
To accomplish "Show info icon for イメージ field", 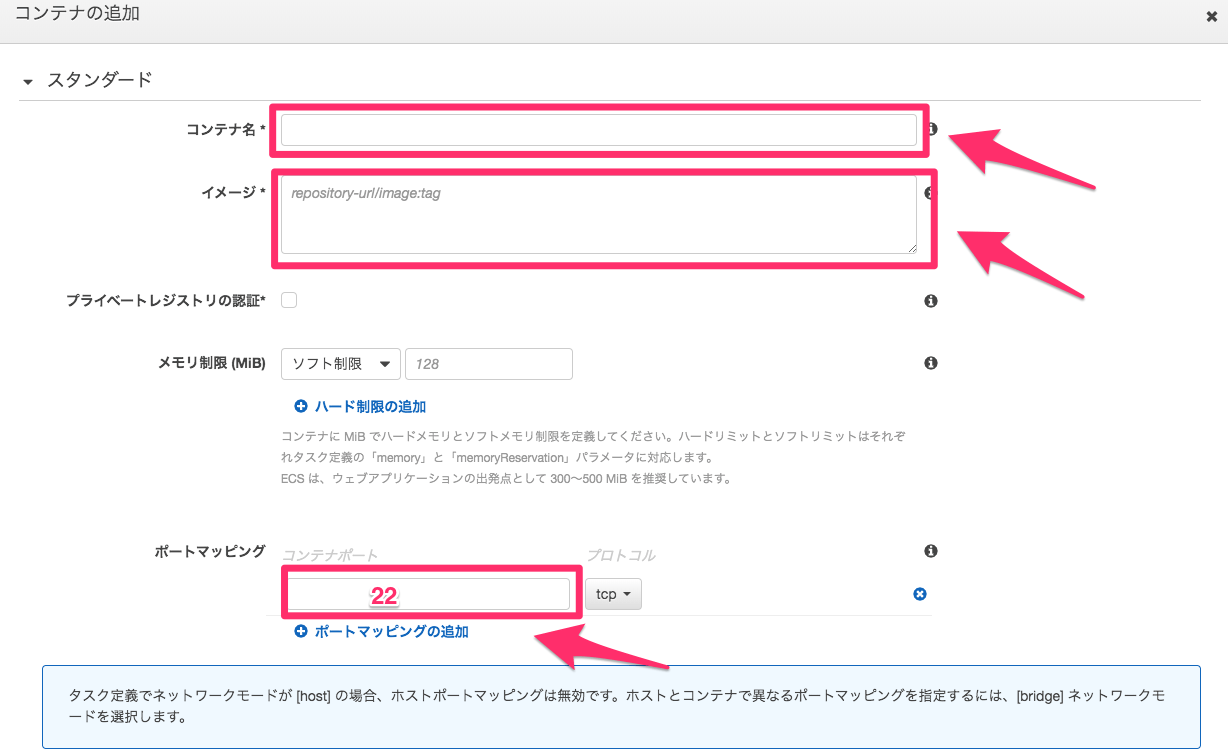I will pyautogui.click(x=930, y=193).
